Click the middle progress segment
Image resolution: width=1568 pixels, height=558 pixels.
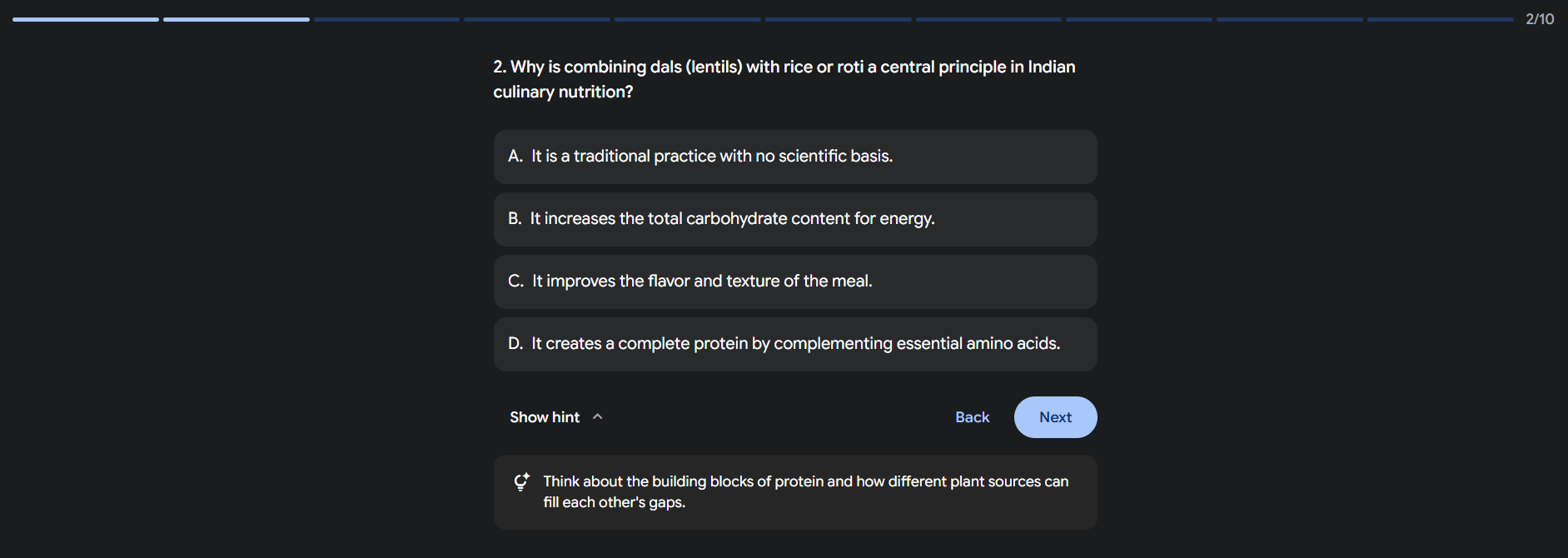click(x=839, y=18)
